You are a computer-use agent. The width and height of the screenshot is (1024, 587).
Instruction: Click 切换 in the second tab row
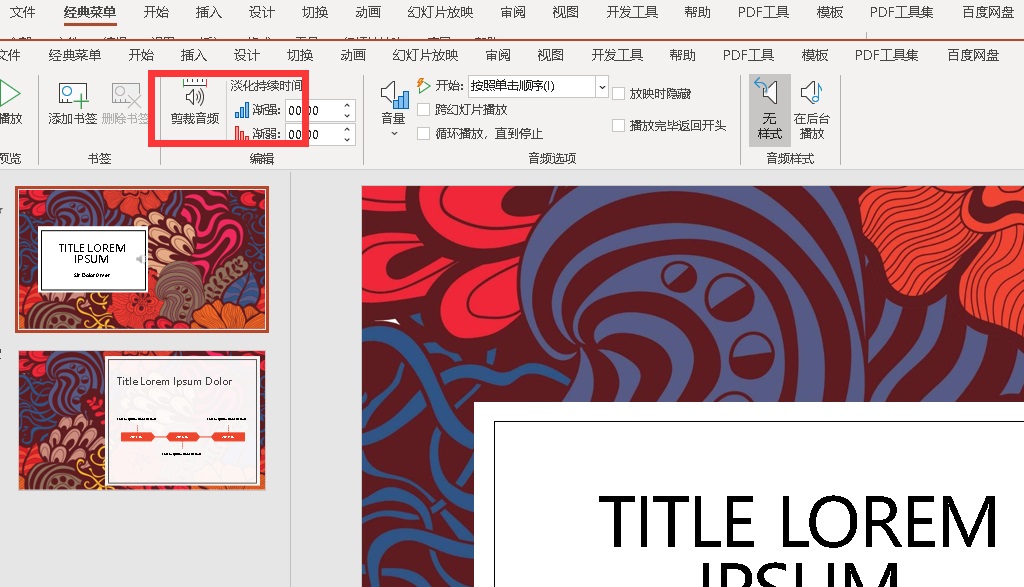pyautogui.click(x=300, y=56)
